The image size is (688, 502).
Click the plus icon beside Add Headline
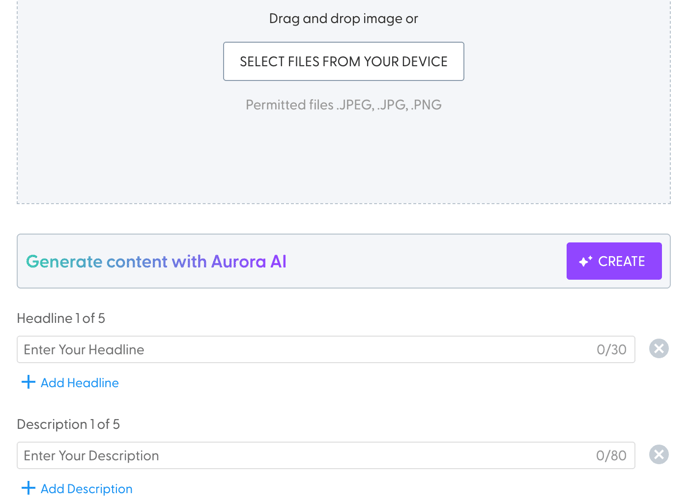tap(28, 382)
